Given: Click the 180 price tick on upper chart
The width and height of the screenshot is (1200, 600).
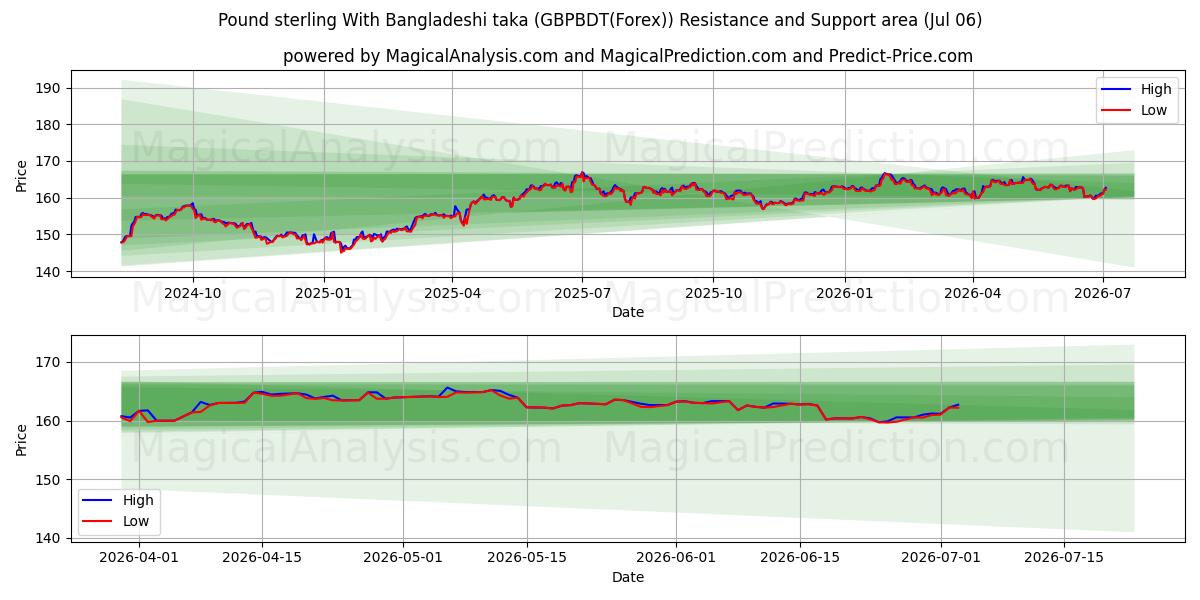Looking at the screenshot, I should [49, 125].
